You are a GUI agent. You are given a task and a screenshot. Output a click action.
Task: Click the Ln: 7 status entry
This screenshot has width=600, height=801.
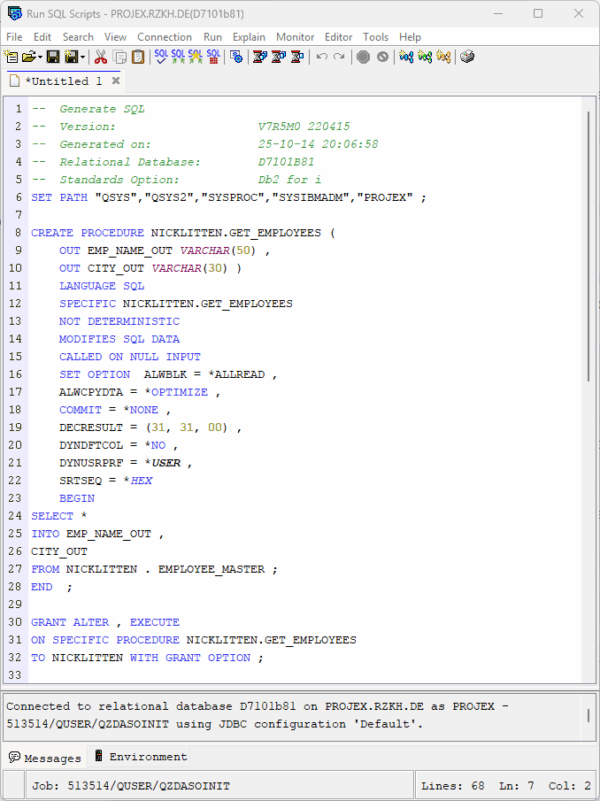[x=516, y=786]
